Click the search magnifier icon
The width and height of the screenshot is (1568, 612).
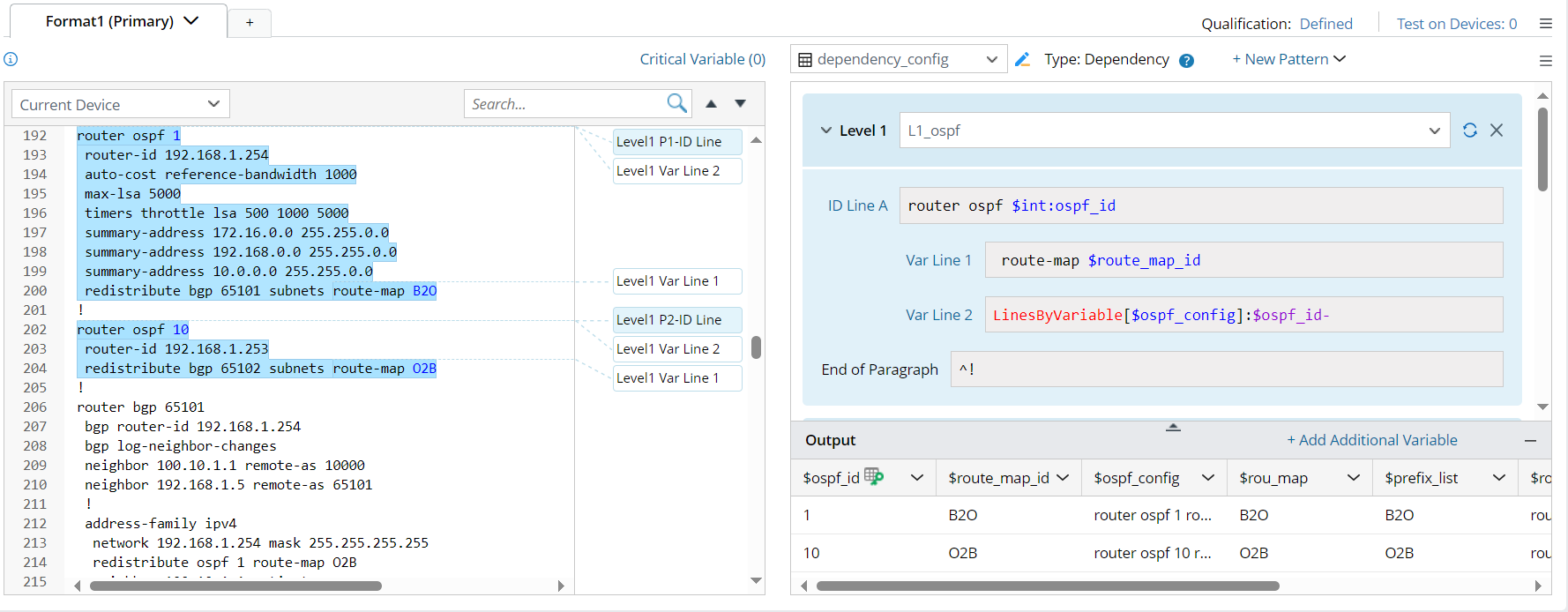(676, 103)
